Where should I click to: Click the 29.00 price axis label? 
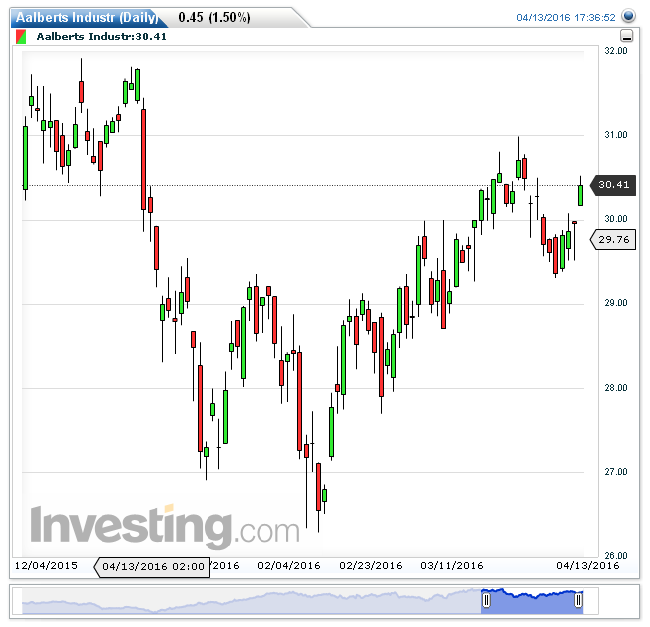tap(616, 303)
